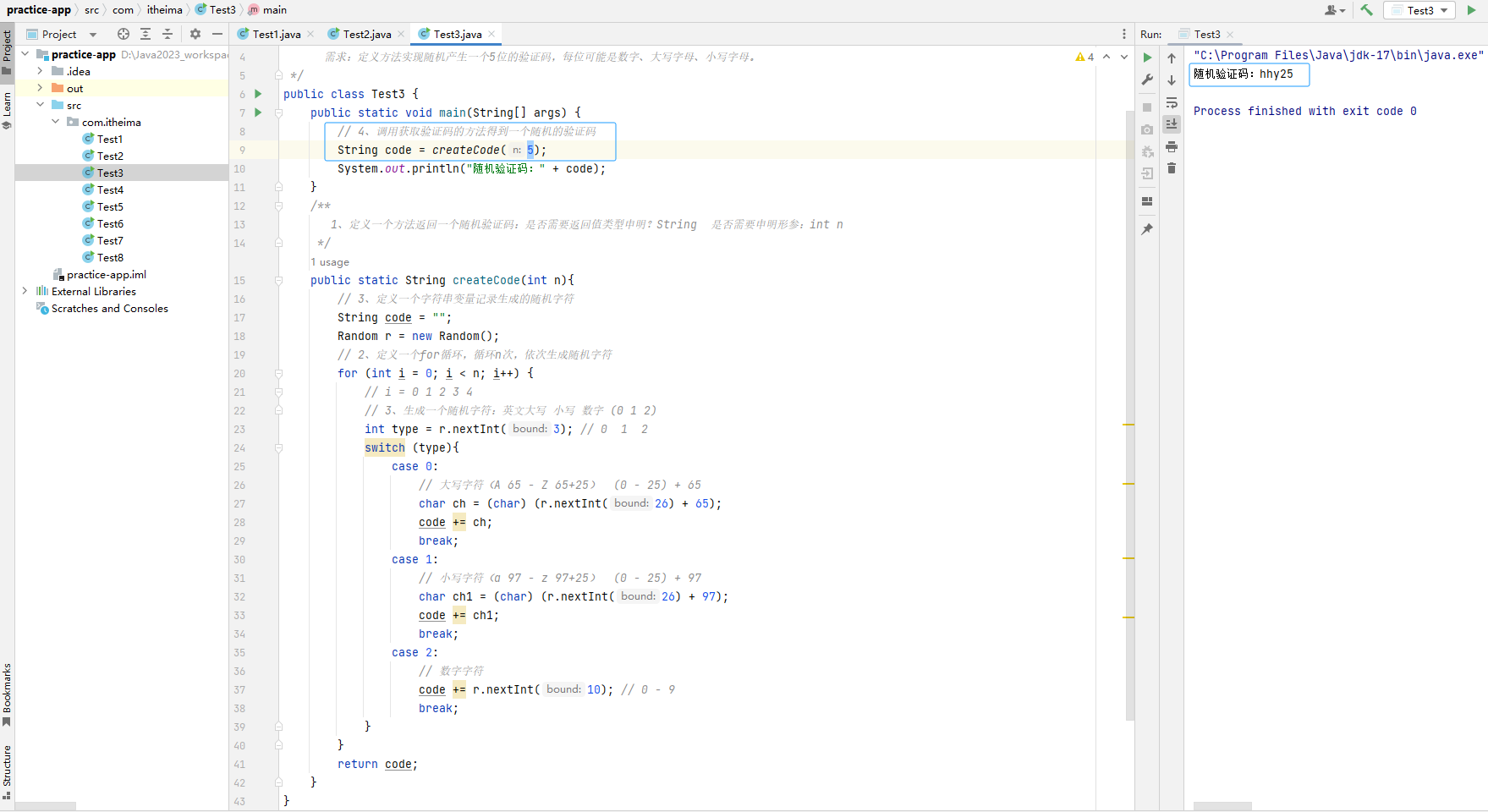Toggle soft-wrap in Run console
1488x812 pixels.
click(1172, 102)
